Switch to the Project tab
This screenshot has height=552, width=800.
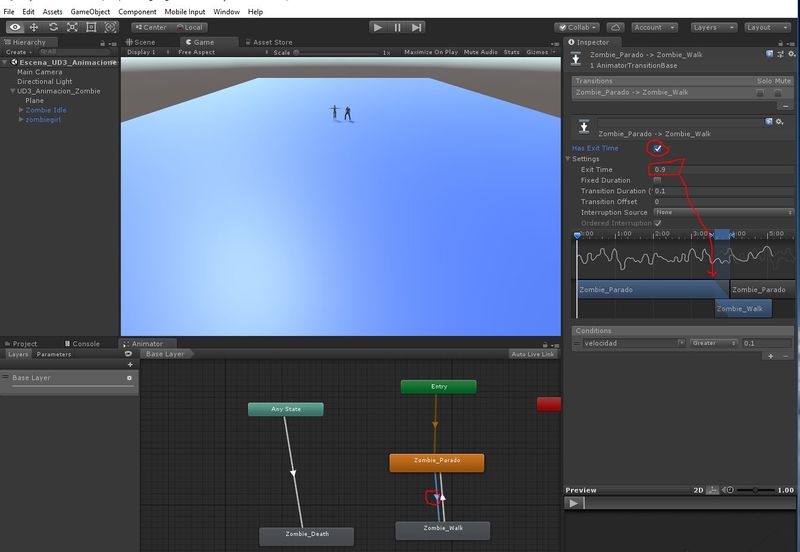(21, 344)
